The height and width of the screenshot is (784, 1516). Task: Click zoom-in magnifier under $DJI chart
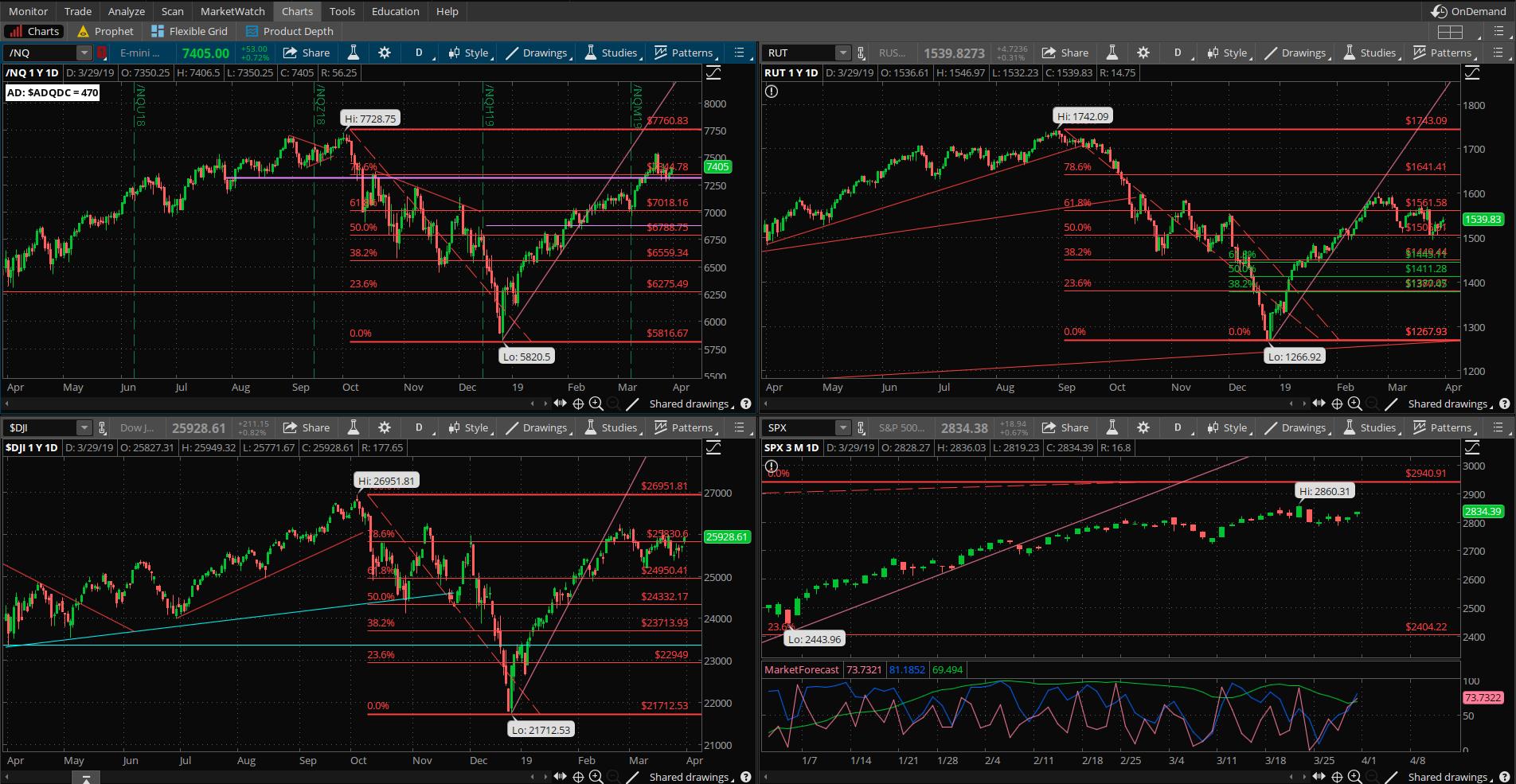pyautogui.click(x=596, y=777)
